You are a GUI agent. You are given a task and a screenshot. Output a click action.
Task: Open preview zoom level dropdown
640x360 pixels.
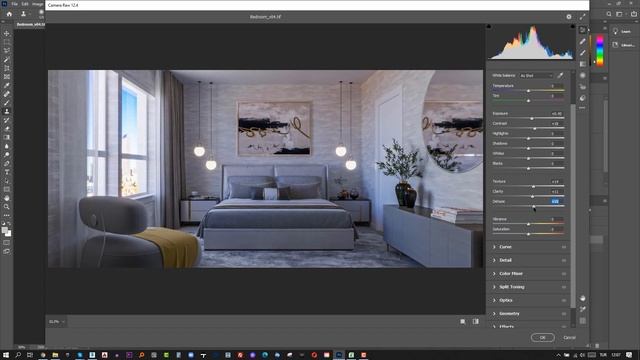[56, 322]
